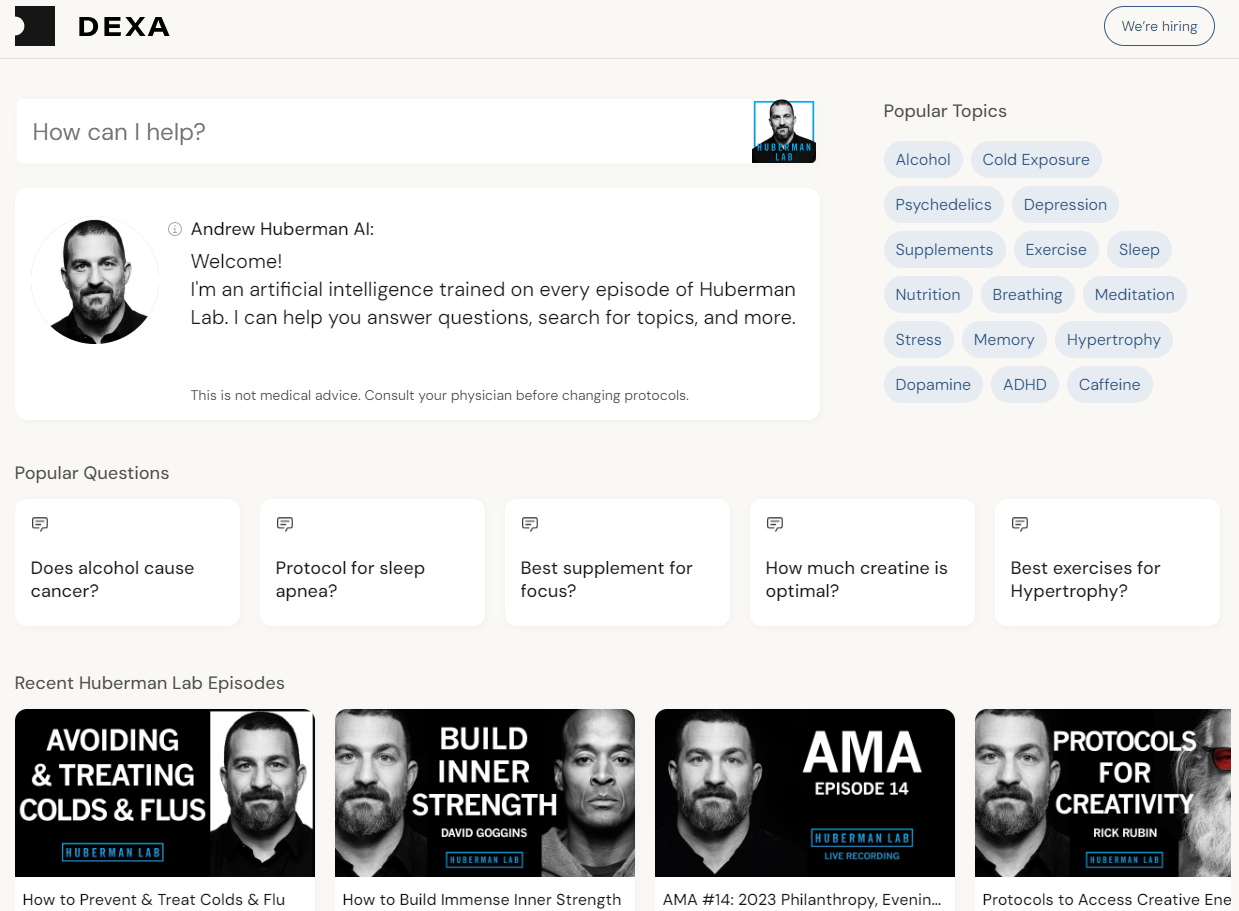Click the info icon beside Andrew Huberman AI

click(x=175, y=229)
